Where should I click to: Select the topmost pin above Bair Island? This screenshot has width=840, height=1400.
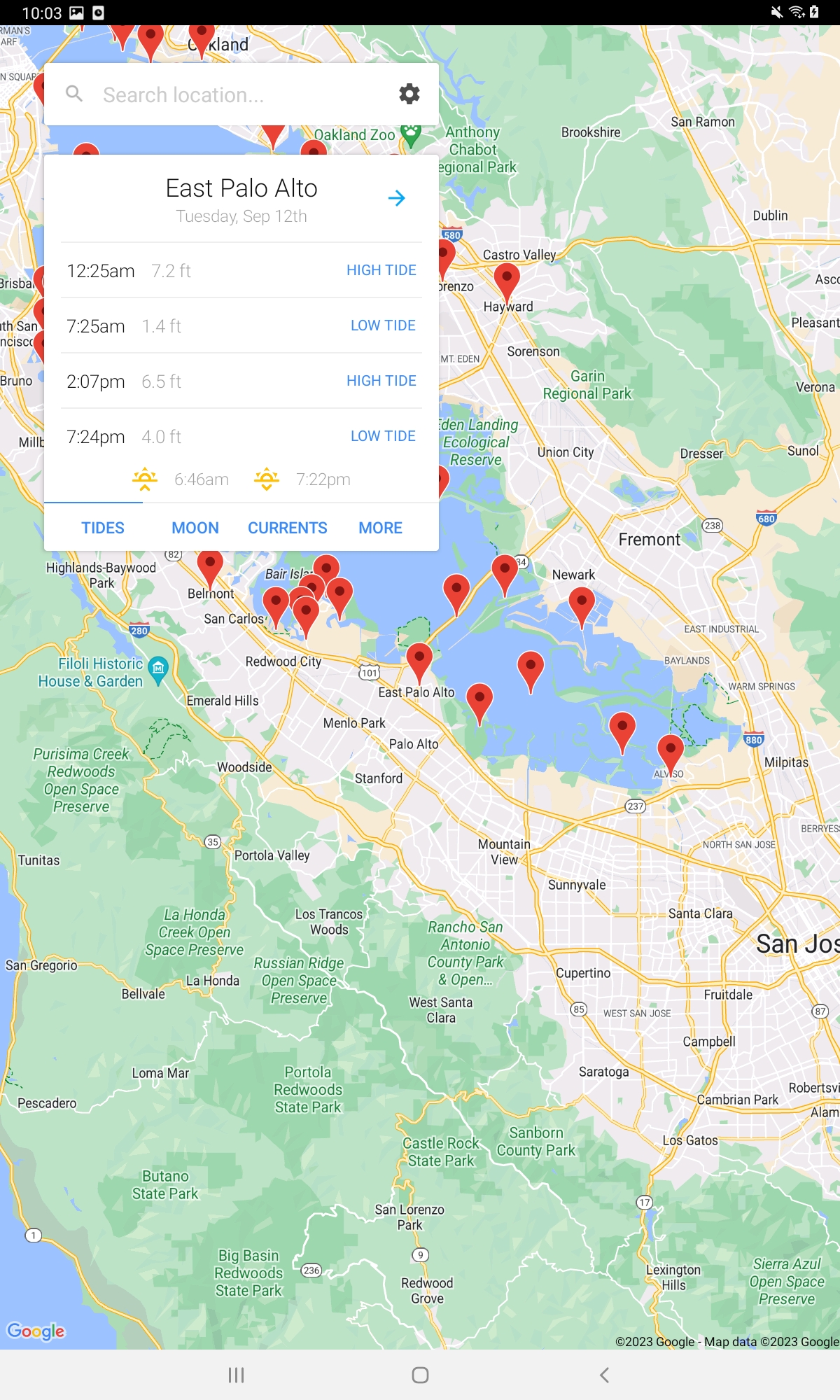[x=326, y=568]
